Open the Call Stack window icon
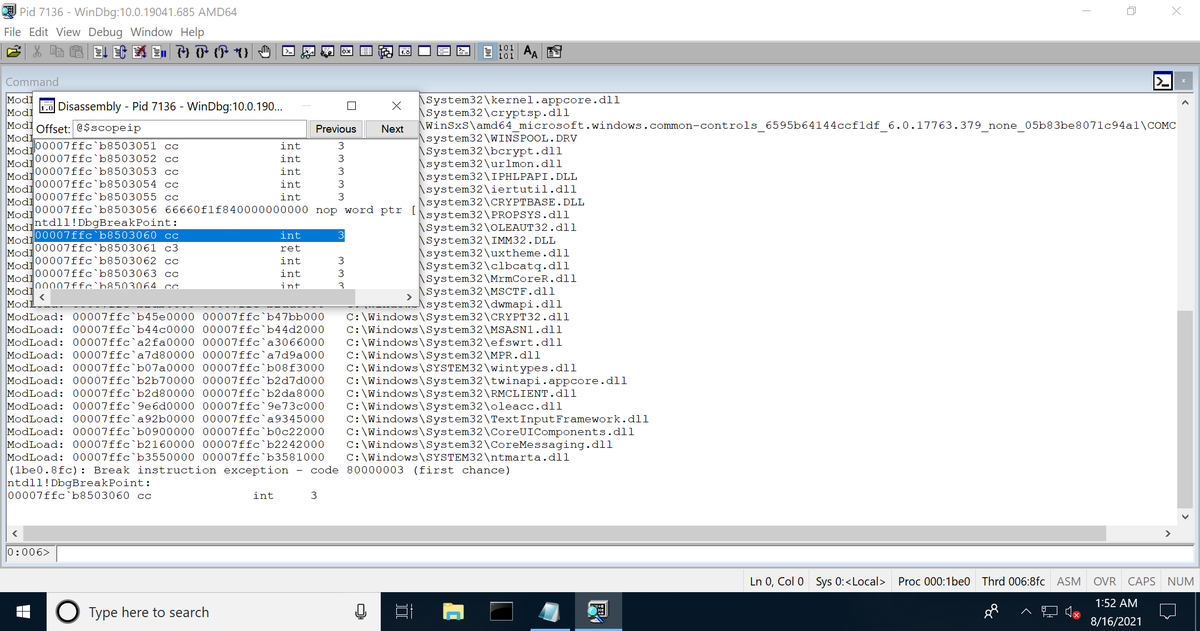This screenshot has height=631, width=1200. (x=385, y=51)
